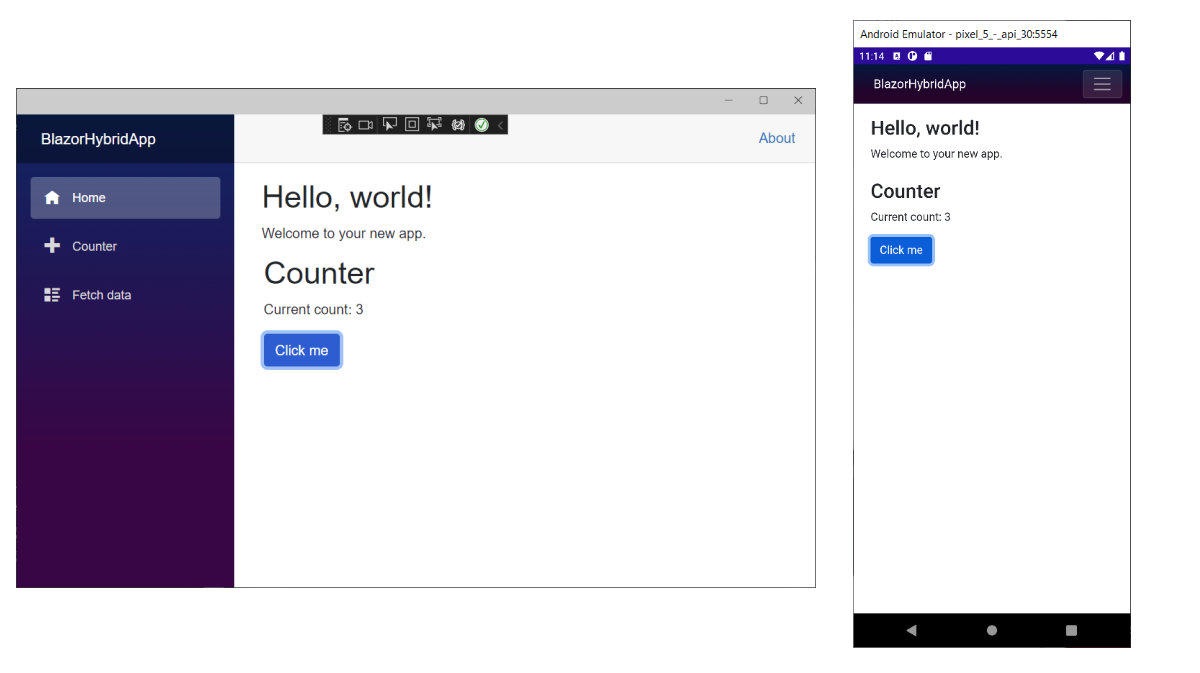
Task: Click the plus icon next to Counter
Action: pyautogui.click(x=51, y=245)
